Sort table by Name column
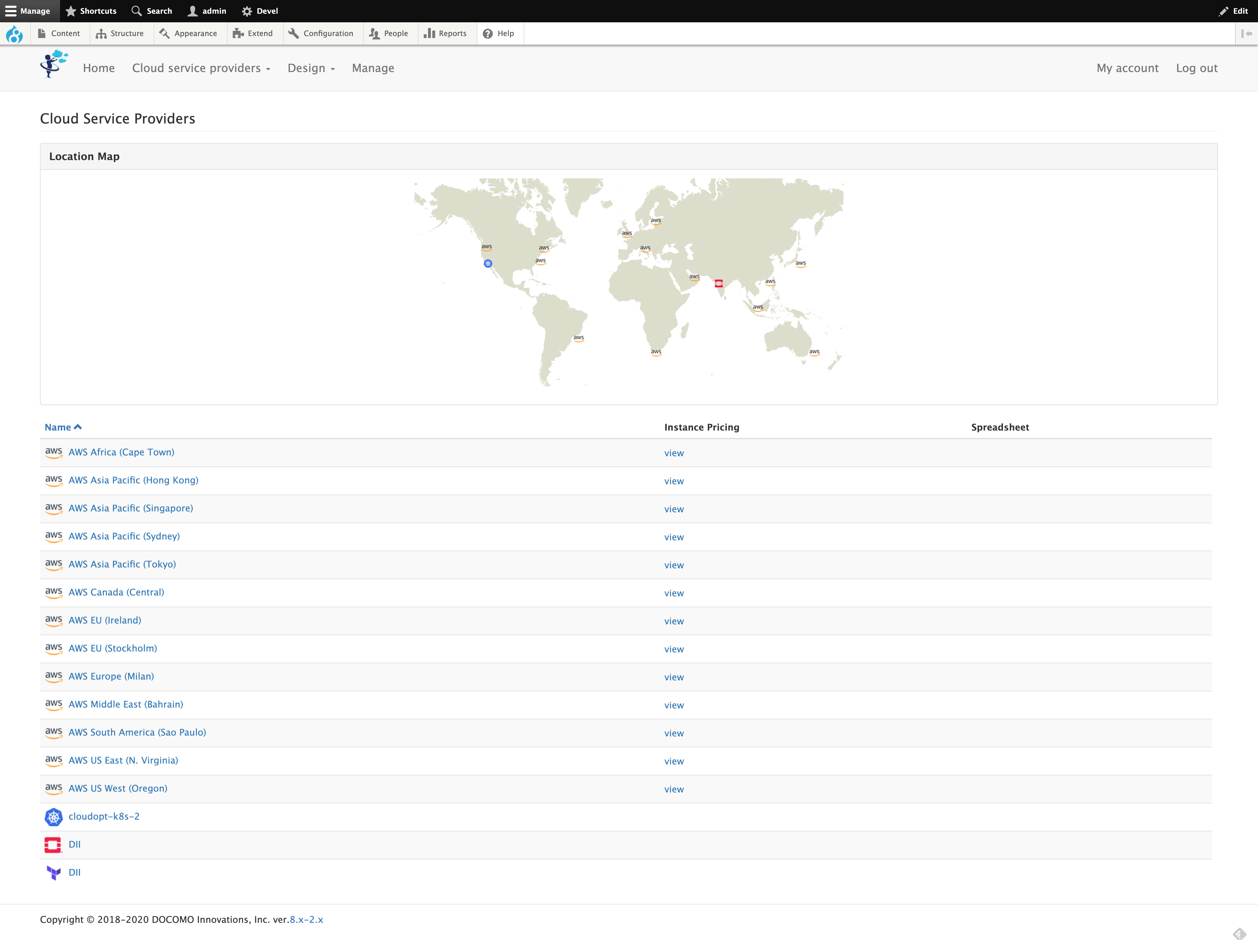The height and width of the screenshot is (952, 1258). (63, 427)
